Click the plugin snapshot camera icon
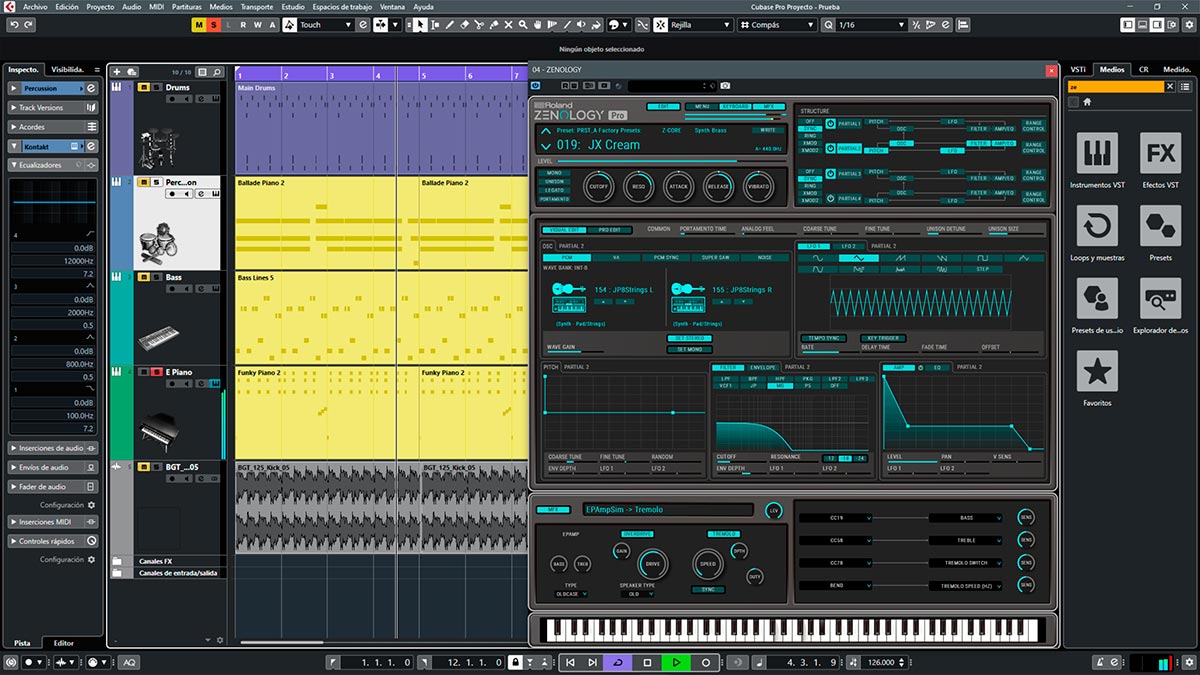Image resolution: width=1200 pixels, height=675 pixels. [725, 86]
